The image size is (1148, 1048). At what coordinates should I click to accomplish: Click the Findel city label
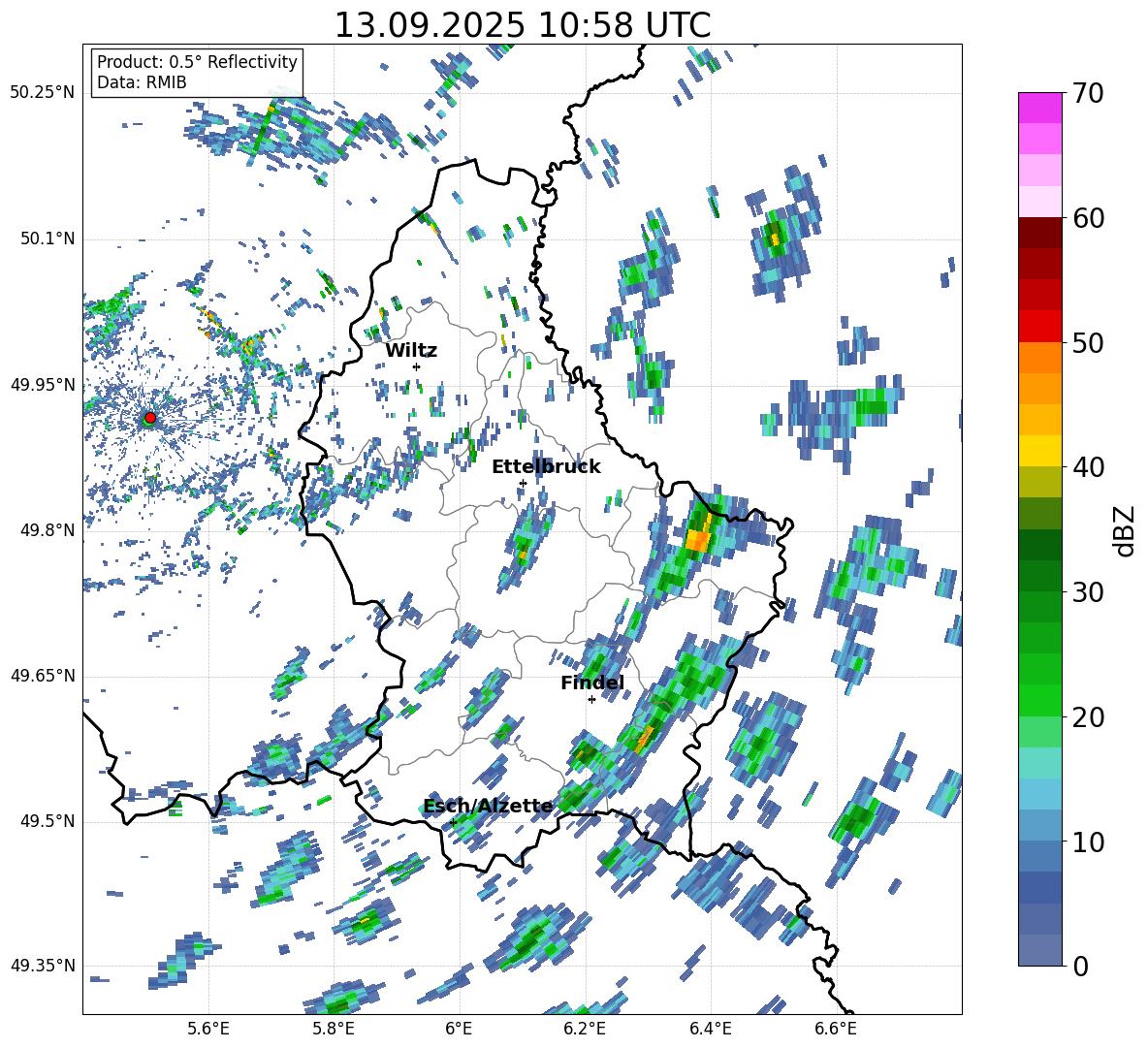[x=592, y=683]
